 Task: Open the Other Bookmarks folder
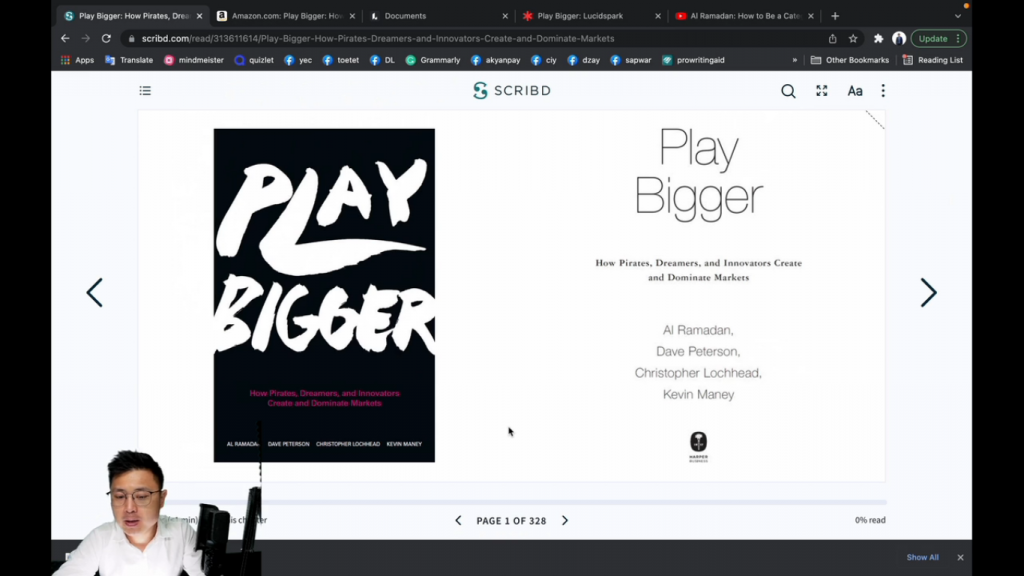pos(850,60)
